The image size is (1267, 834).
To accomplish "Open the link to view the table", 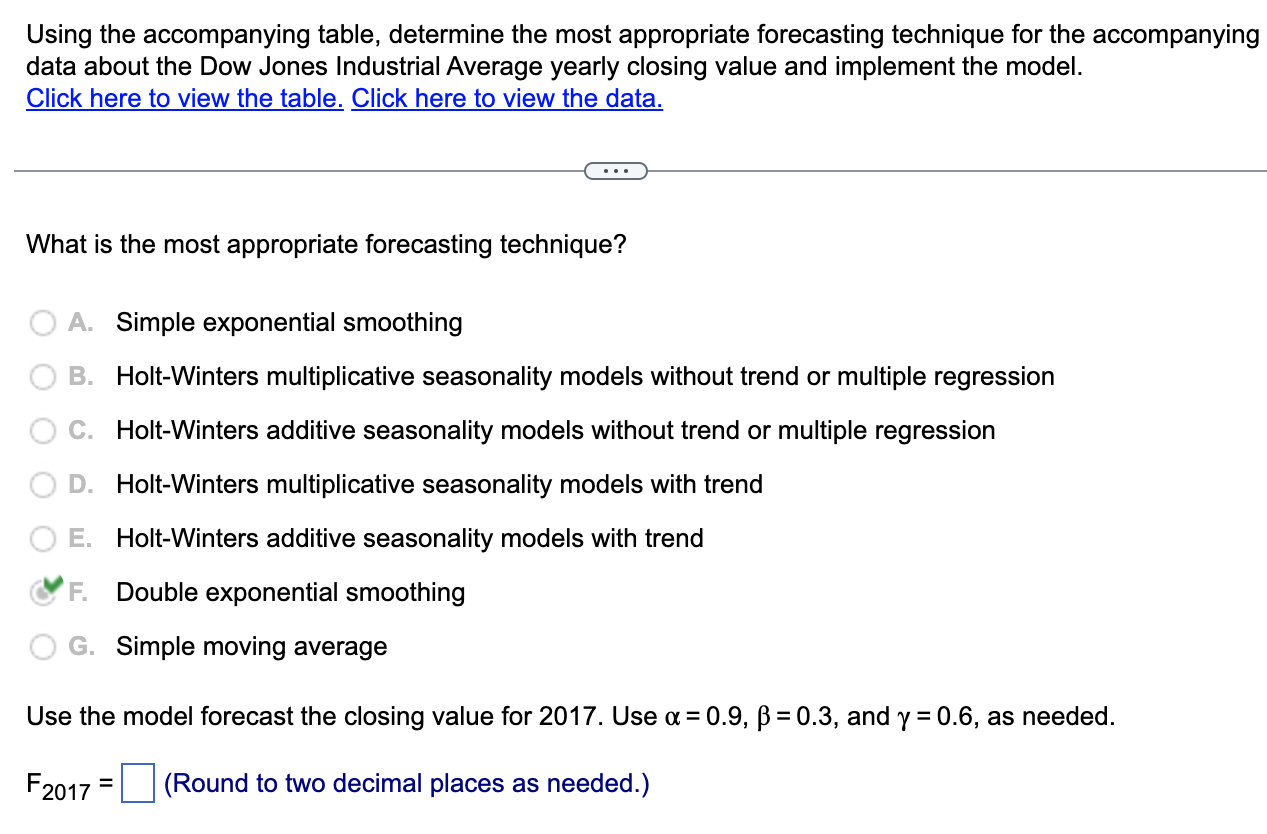I will point(184,98).
